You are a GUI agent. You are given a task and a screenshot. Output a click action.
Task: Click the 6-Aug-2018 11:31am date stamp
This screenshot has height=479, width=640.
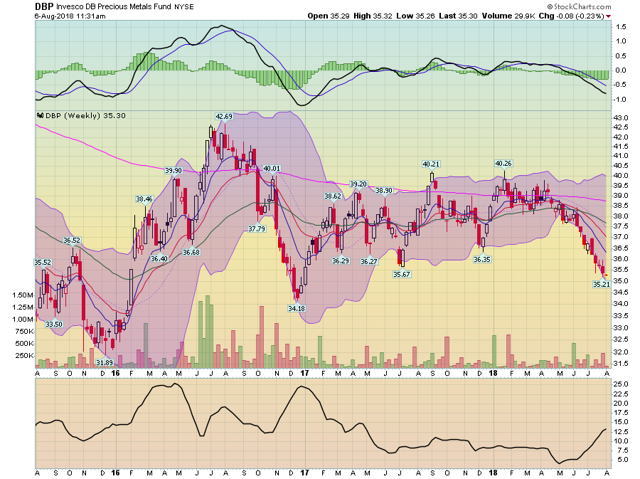click(70, 16)
